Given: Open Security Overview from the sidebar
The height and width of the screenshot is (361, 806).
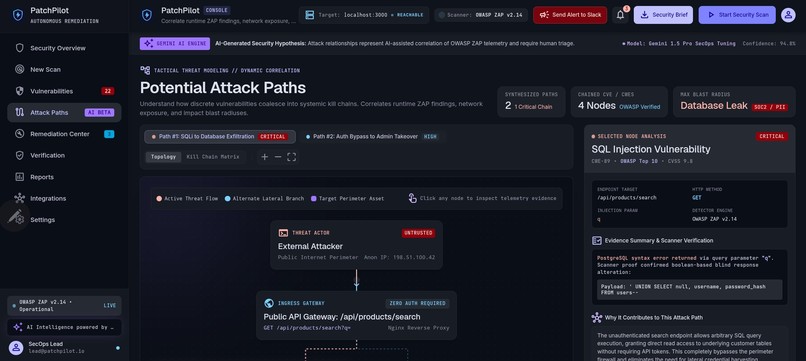Looking at the screenshot, I should pos(64,48).
